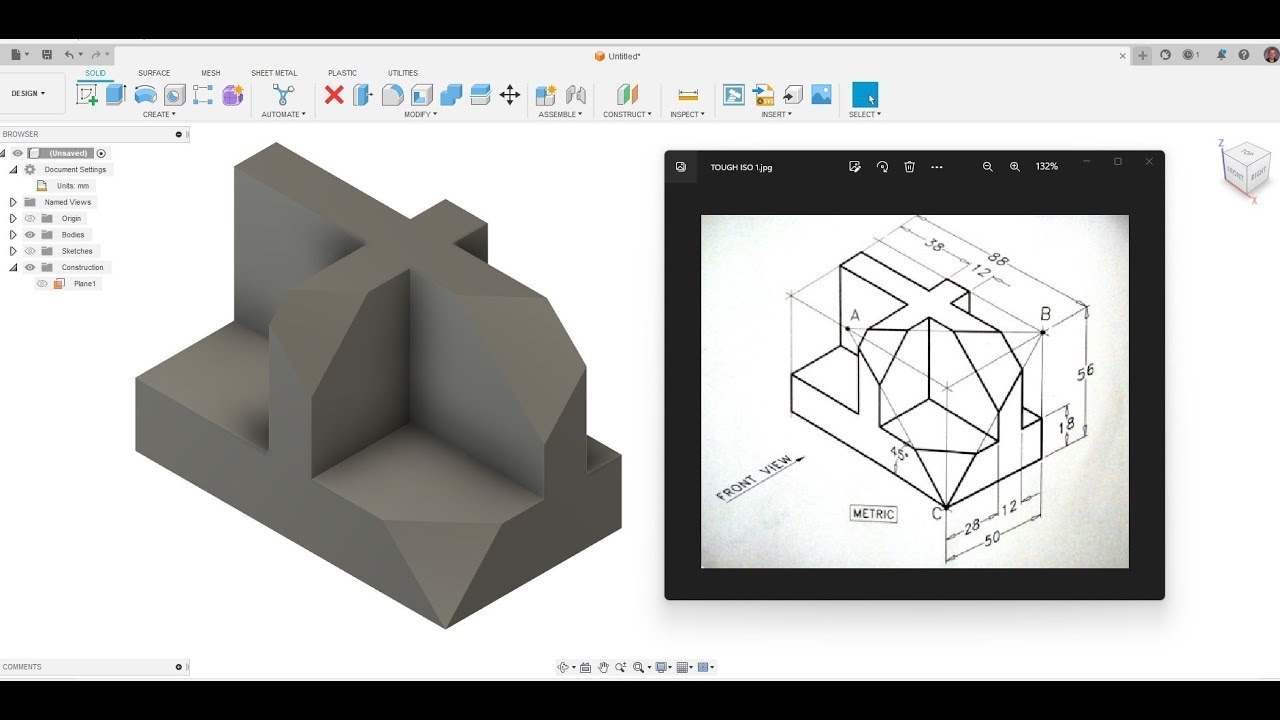
Task: Collapse the Construction folder node
Action: point(13,267)
